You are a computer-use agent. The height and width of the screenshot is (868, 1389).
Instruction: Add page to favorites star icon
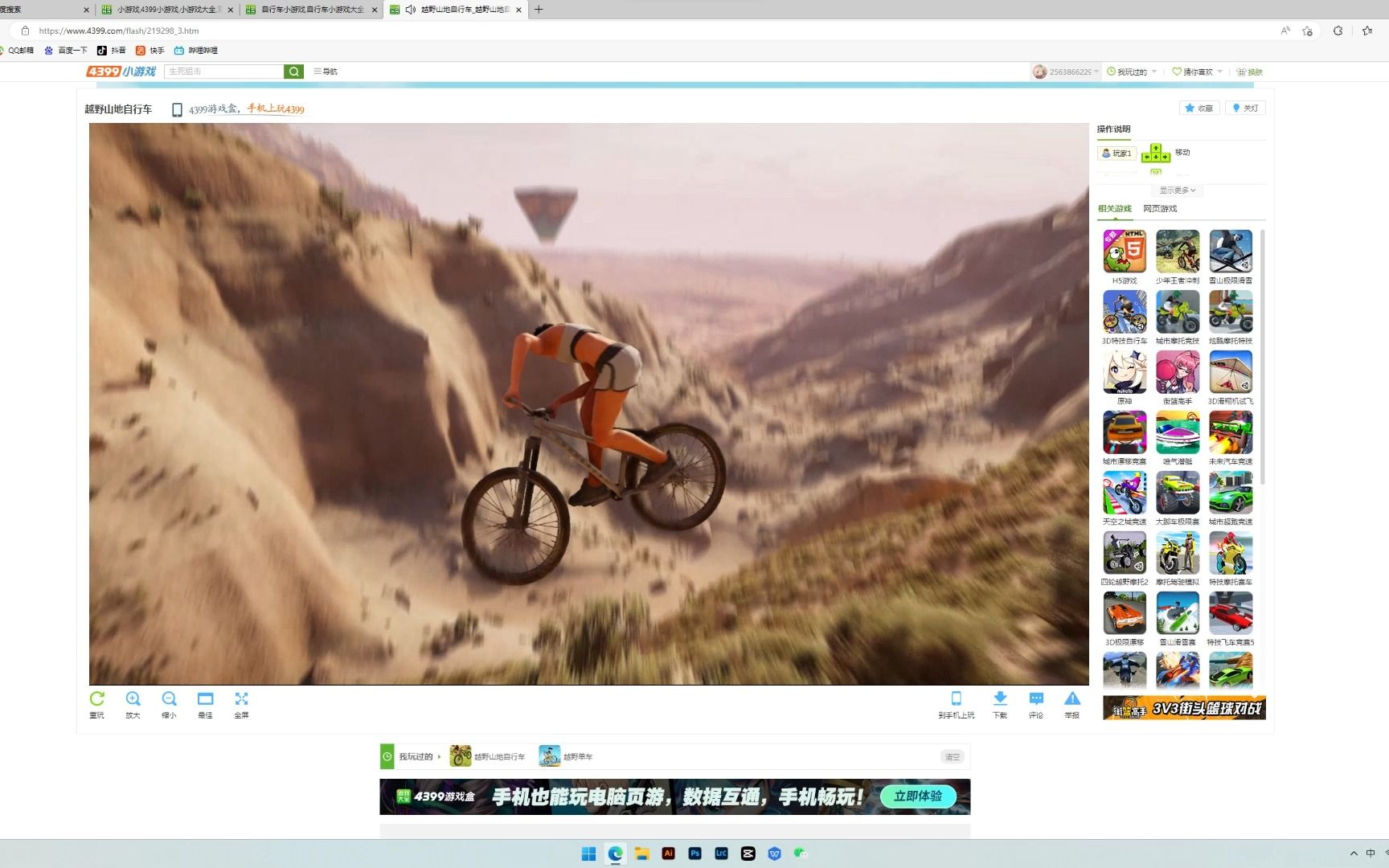(x=1308, y=31)
